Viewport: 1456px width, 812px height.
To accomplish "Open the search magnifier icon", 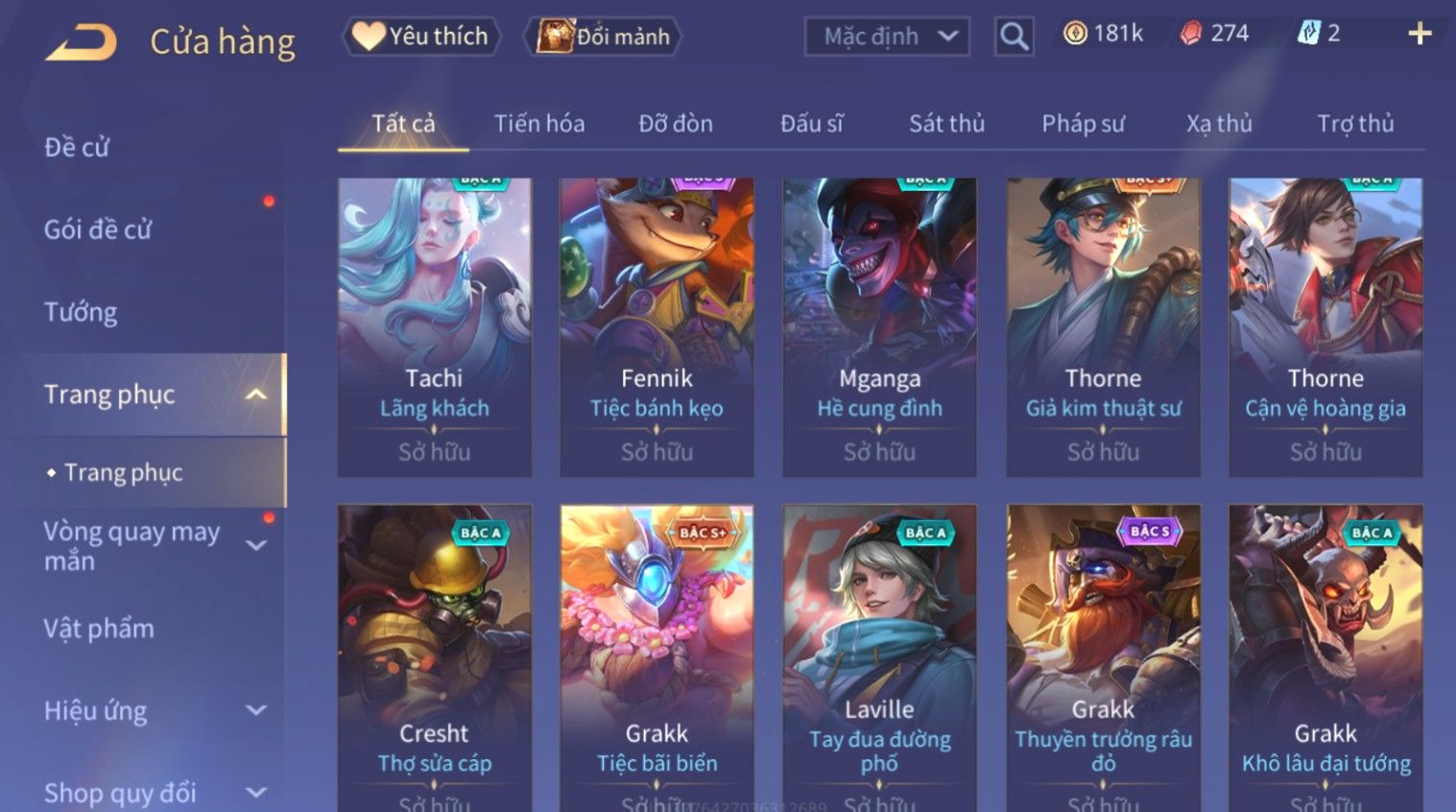I will [1014, 36].
